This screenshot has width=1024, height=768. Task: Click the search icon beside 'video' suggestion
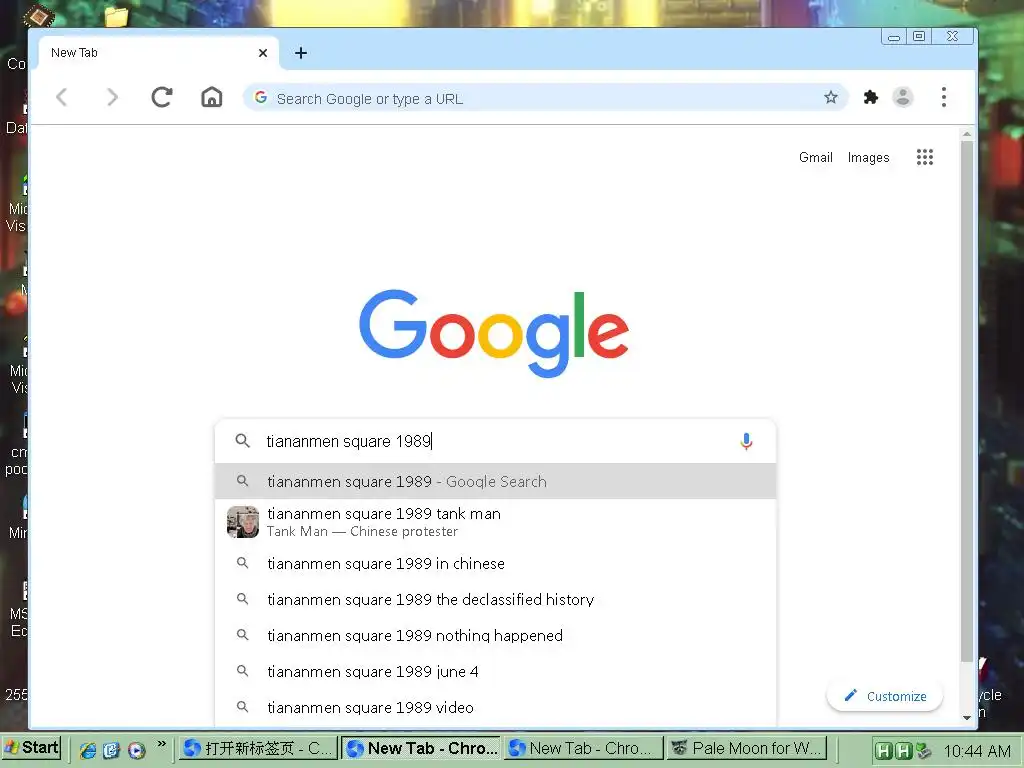coord(242,707)
